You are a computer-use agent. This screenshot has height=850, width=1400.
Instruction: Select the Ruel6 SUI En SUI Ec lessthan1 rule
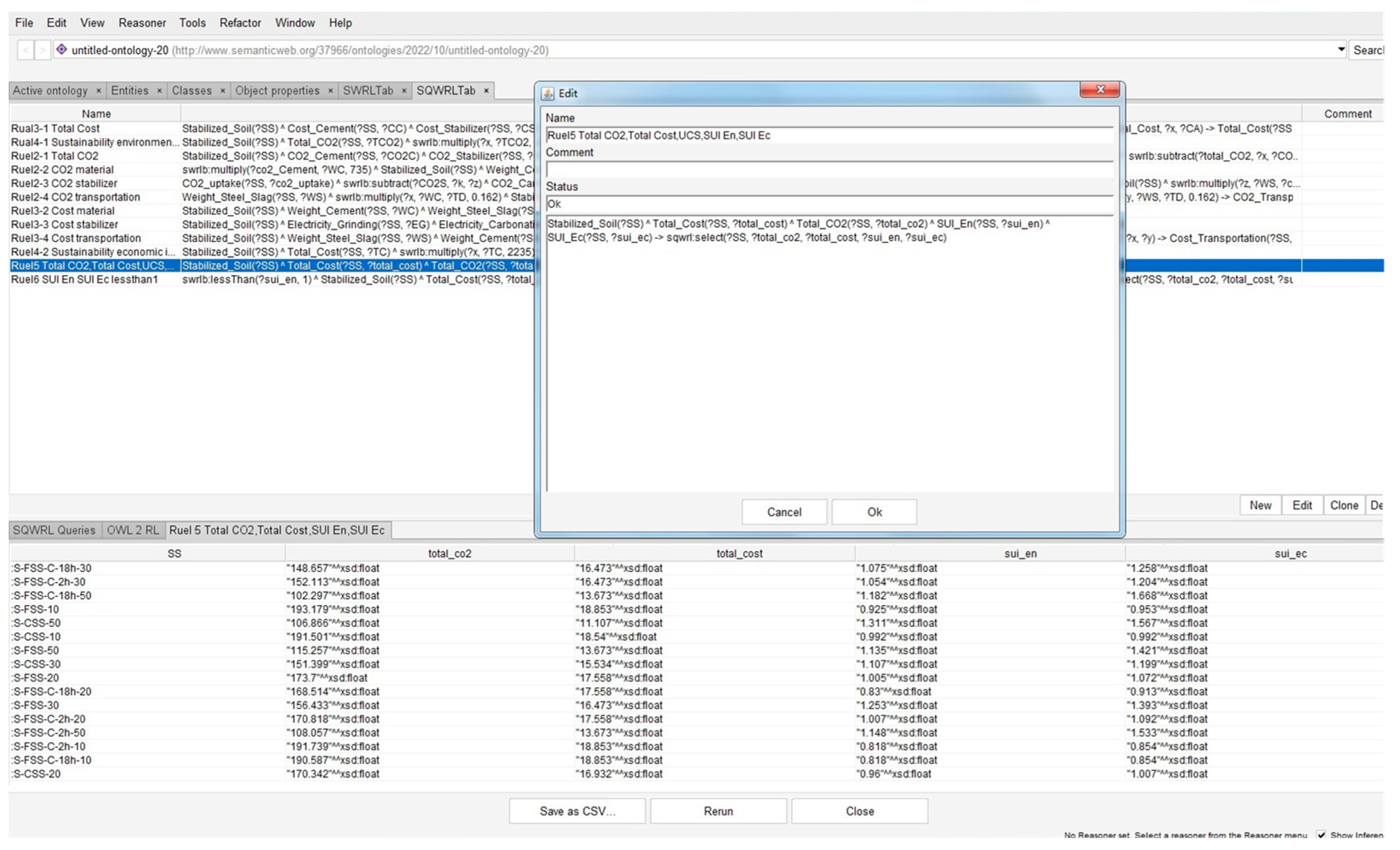click(x=85, y=280)
